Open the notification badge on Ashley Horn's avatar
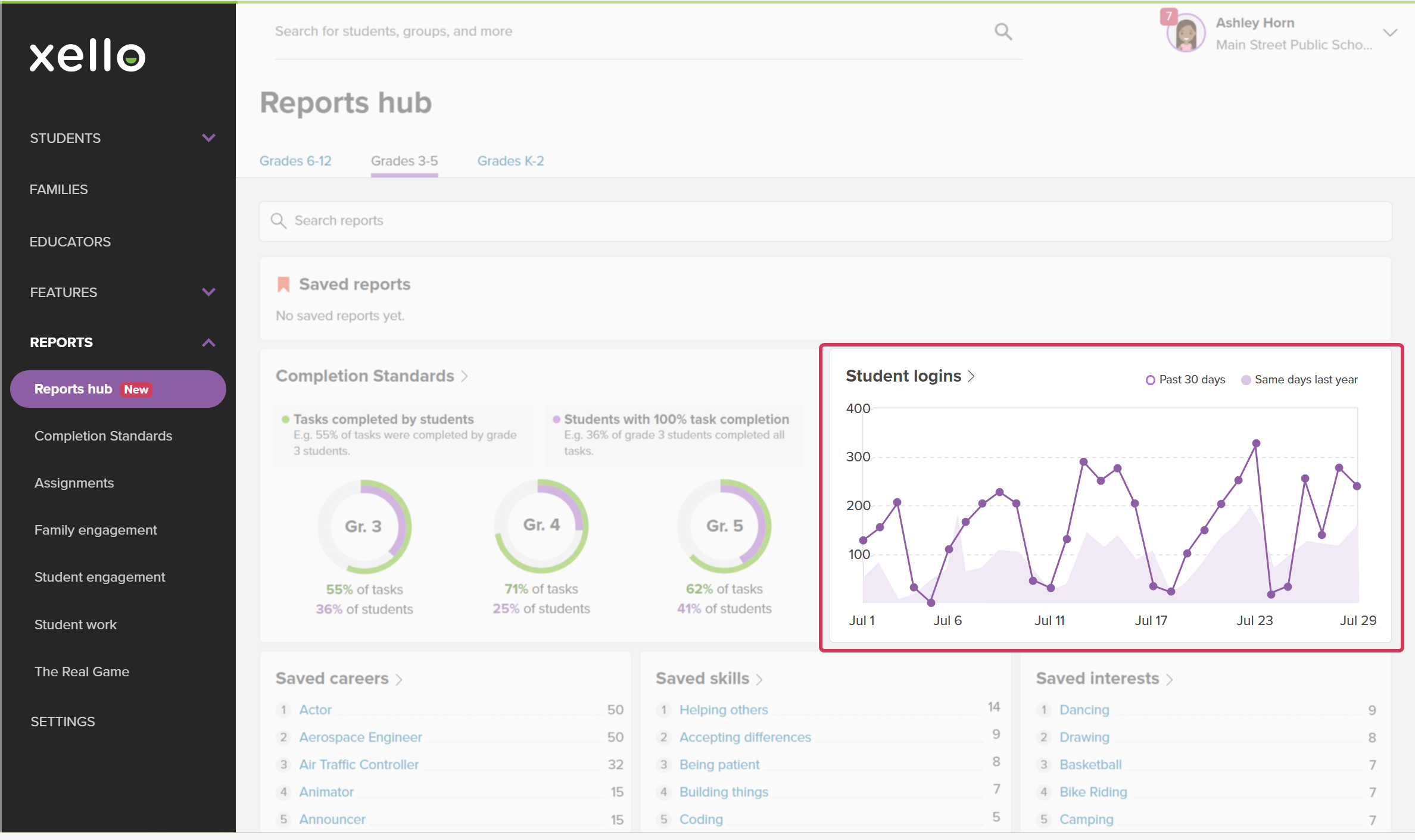This screenshot has width=1415, height=840. [1168, 16]
